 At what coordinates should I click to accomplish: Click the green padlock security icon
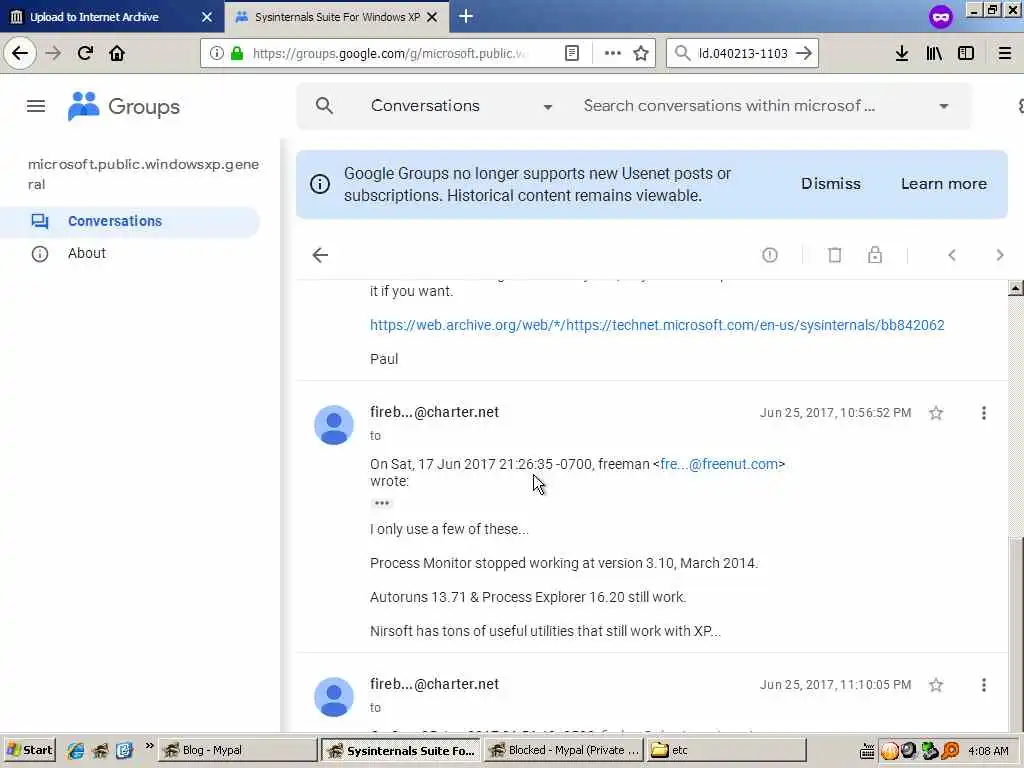pos(237,53)
